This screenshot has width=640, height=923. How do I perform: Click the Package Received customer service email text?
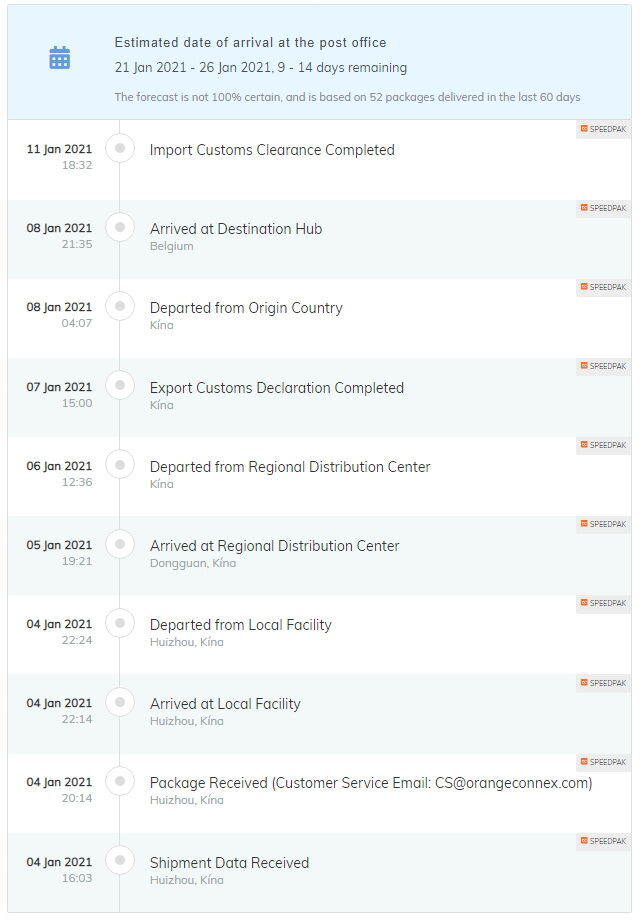pos(371,783)
